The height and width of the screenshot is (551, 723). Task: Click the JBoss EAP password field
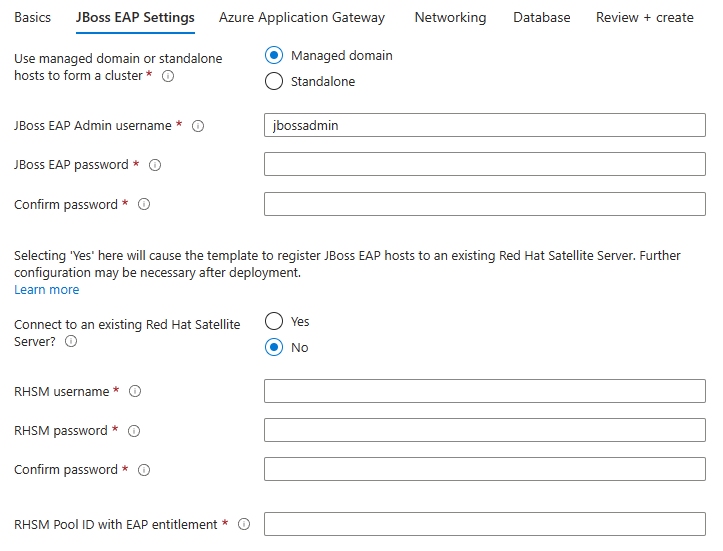pos(485,164)
